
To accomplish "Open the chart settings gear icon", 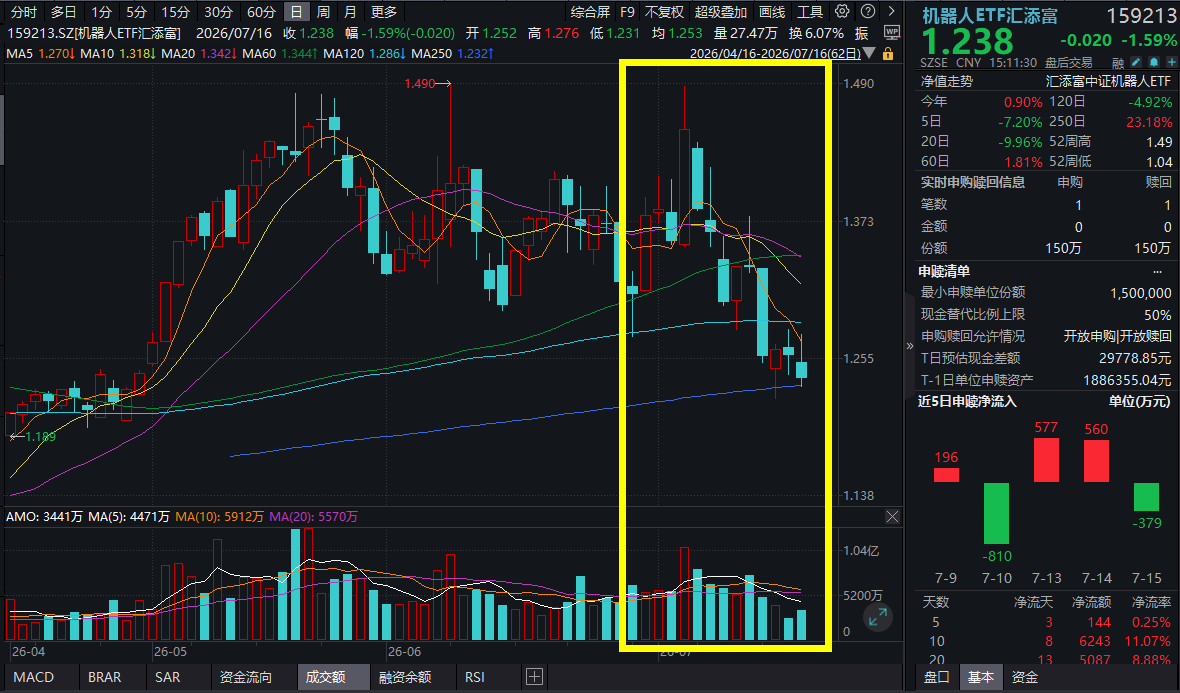I will tap(842, 11).
